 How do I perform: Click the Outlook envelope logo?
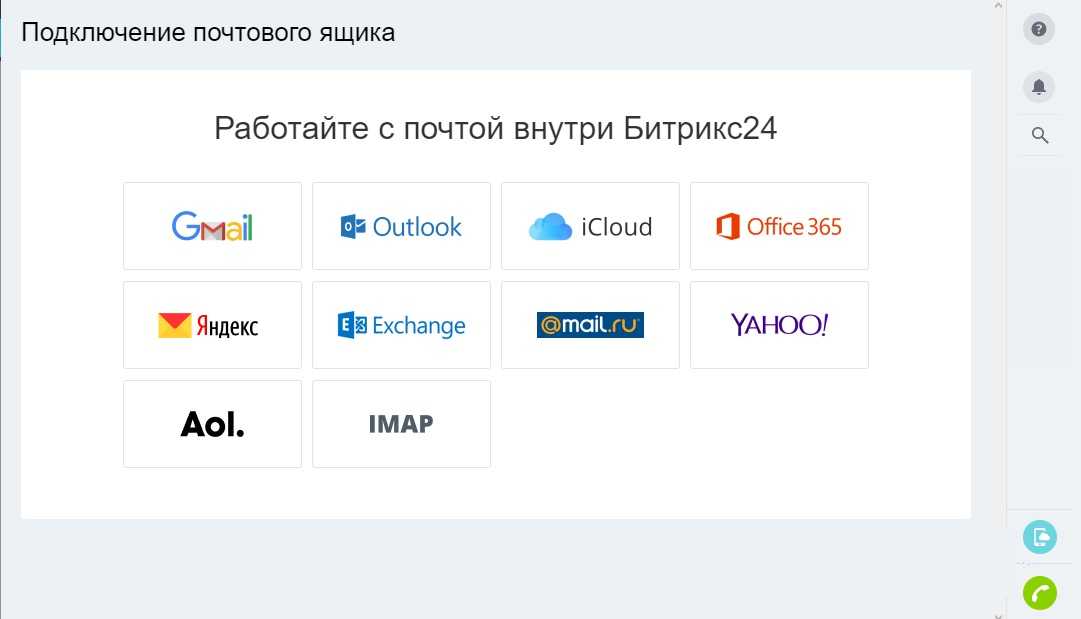353,226
